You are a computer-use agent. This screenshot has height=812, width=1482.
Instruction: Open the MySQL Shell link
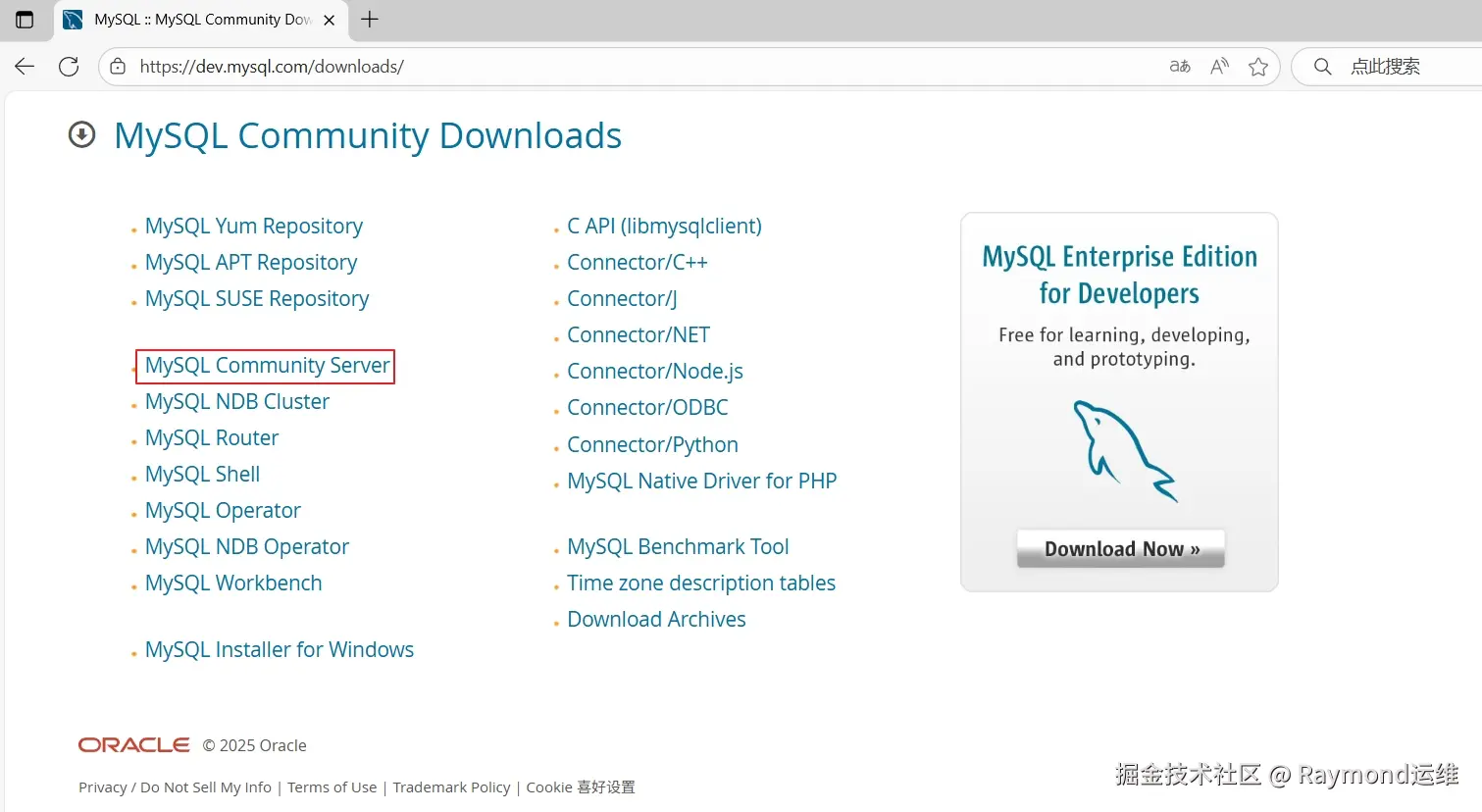click(x=203, y=474)
